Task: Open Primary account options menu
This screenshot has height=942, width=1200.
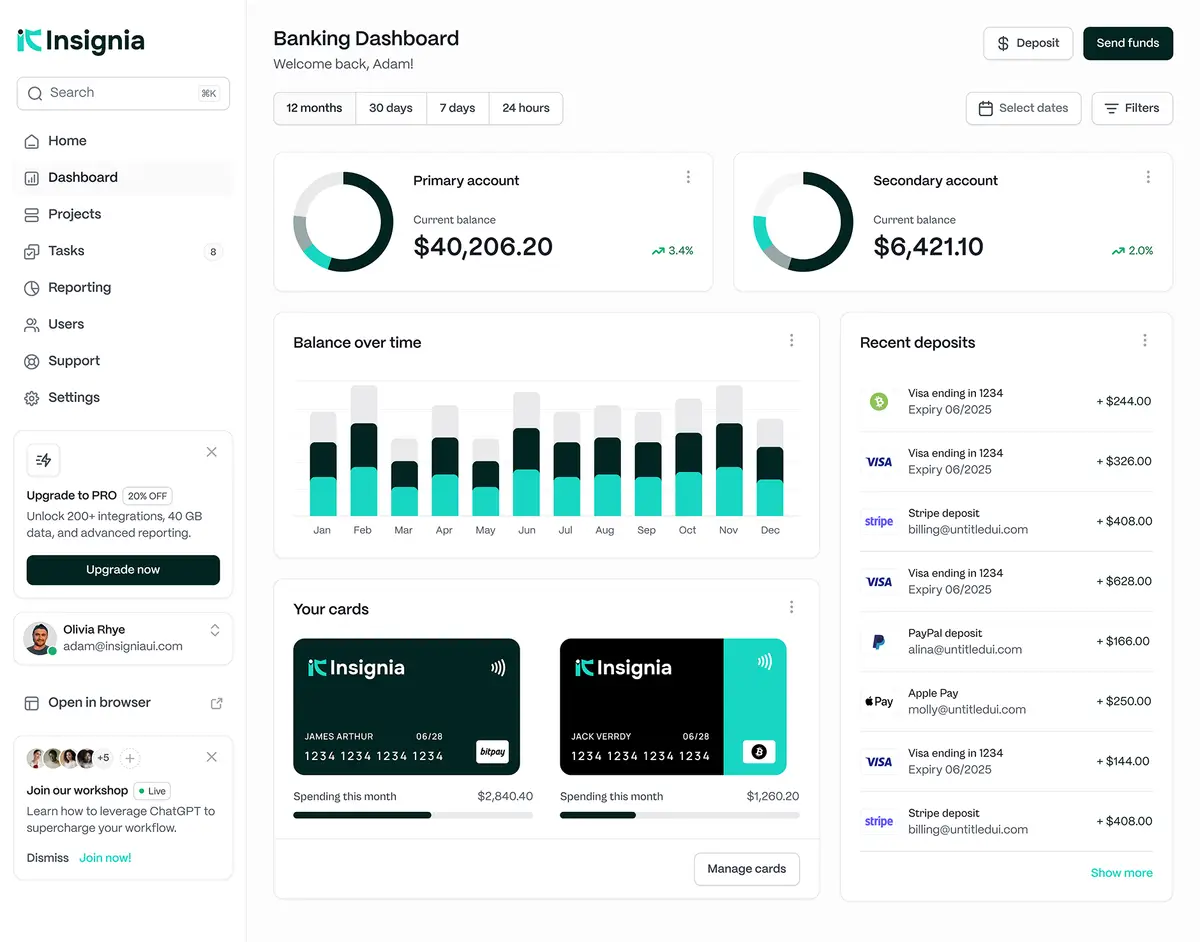Action: [x=688, y=177]
